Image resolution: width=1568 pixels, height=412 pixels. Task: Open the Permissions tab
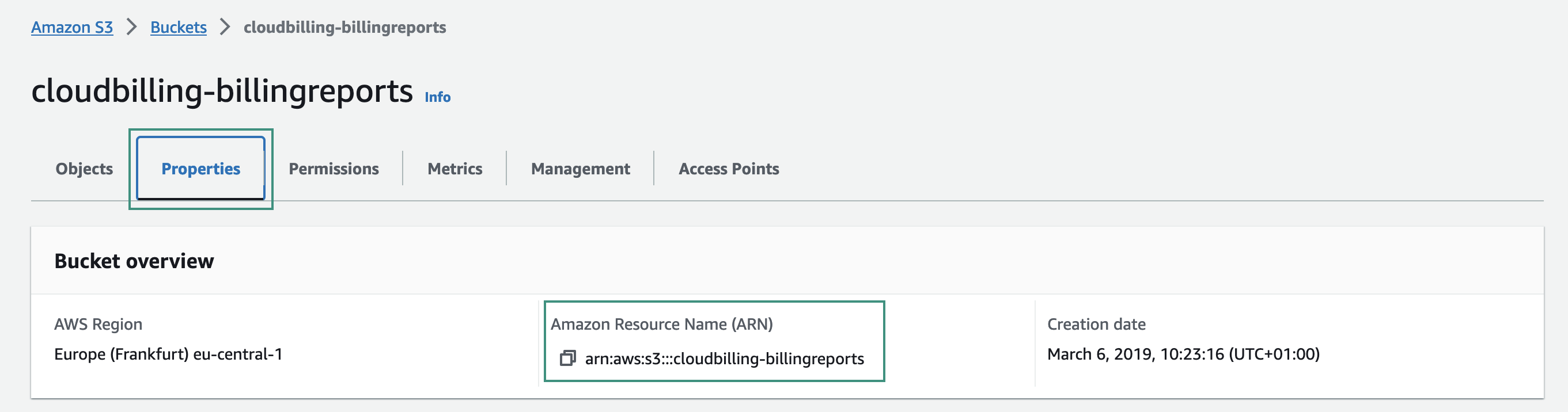tap(334, 169)
